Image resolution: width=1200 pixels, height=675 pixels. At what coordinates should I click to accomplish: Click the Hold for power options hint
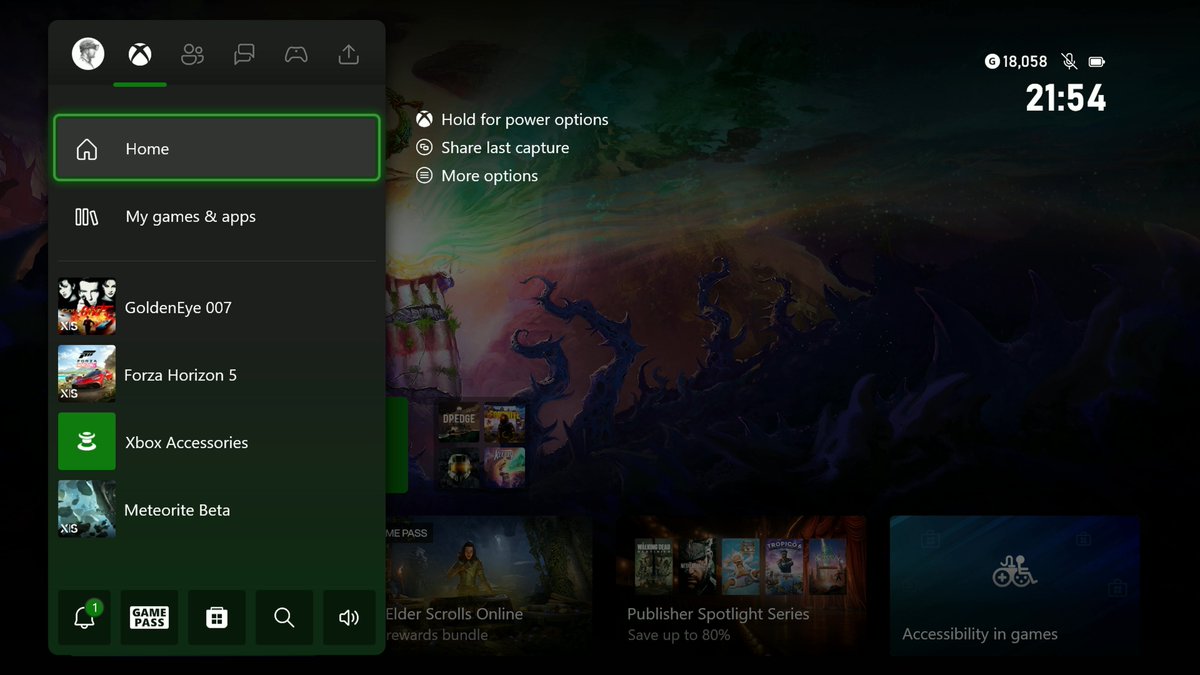click(x=512, y=119)
